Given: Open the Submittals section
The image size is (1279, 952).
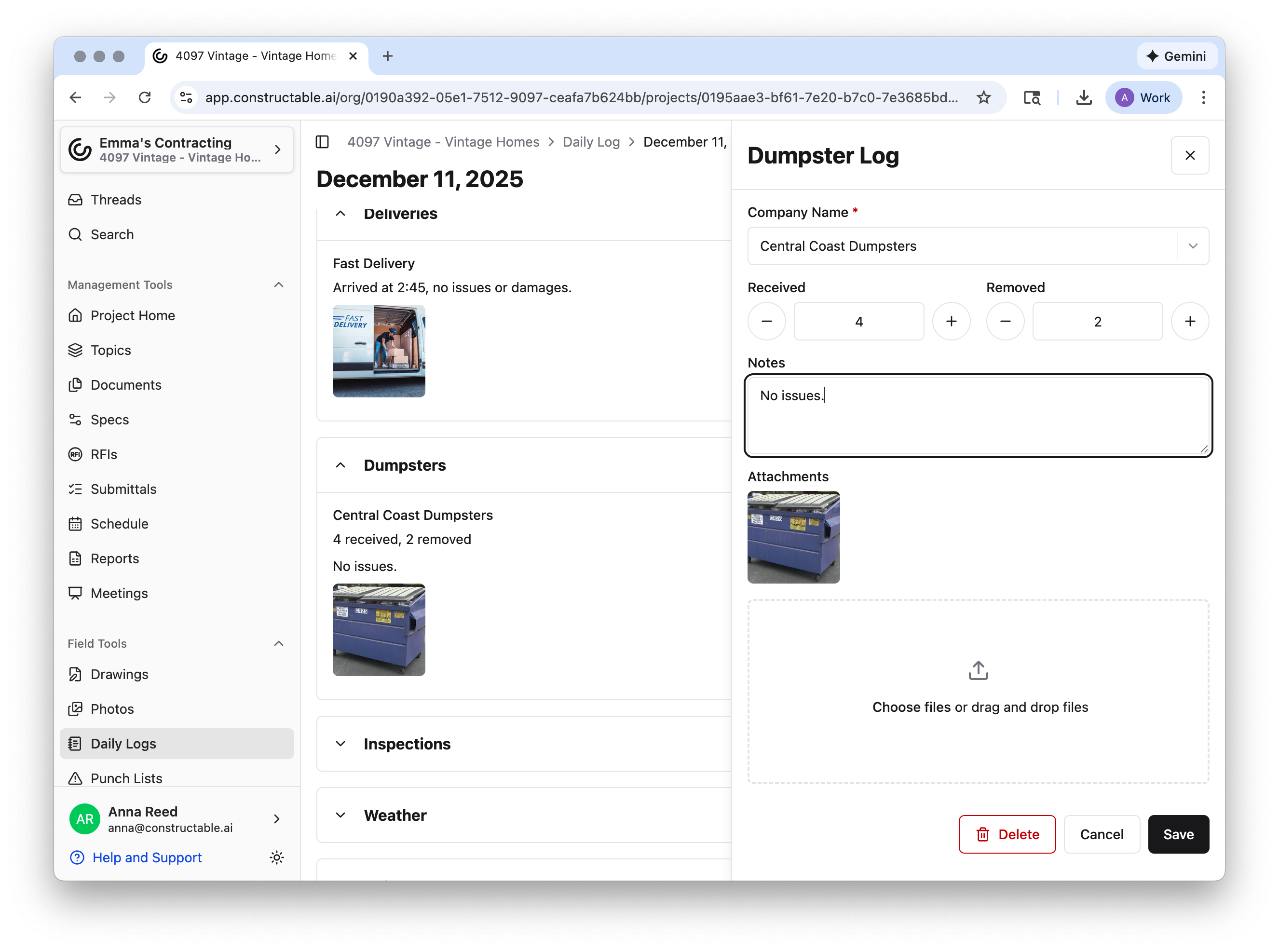Looking at the screenshot, I should click(177, 489).
